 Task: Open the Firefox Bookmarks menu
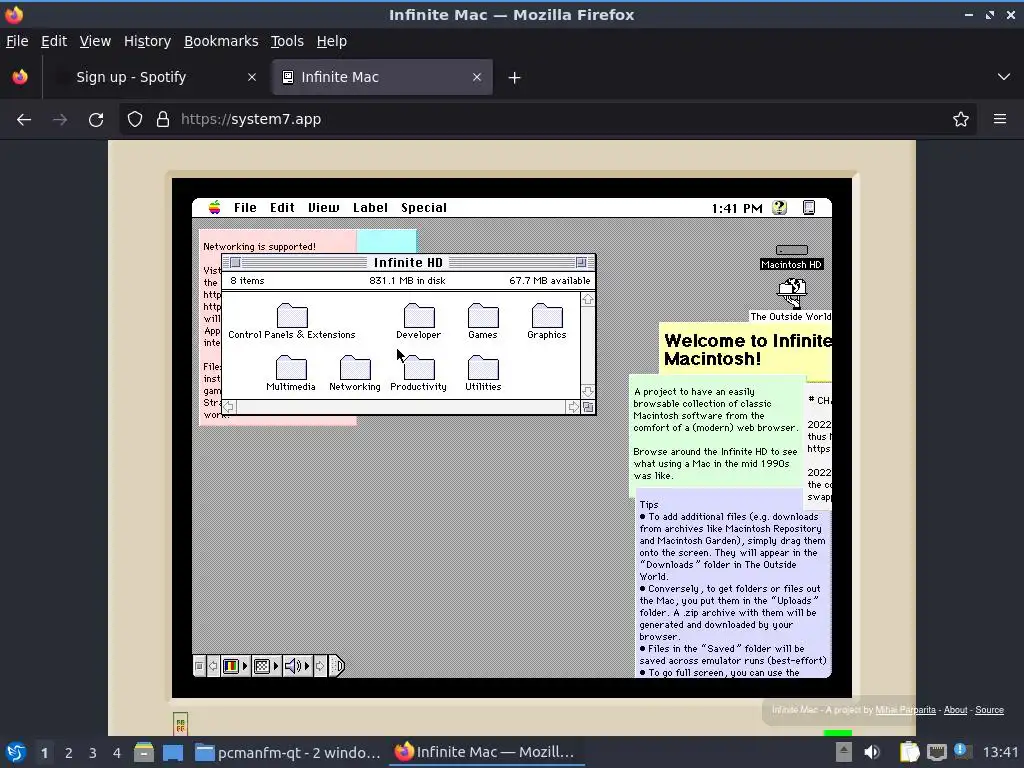coord(221,41)
